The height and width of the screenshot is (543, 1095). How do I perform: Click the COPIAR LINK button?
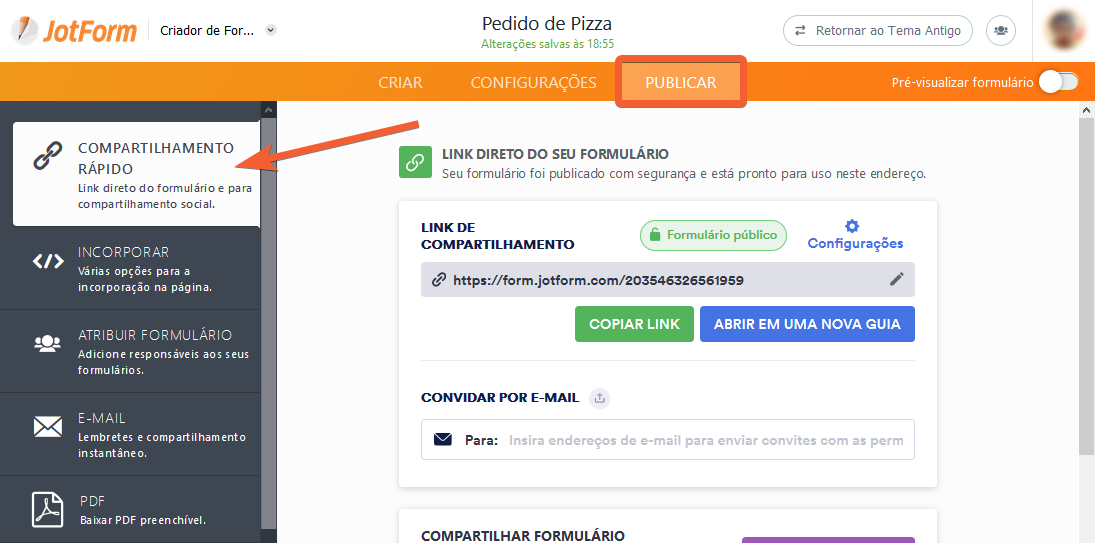coord(634,324)
